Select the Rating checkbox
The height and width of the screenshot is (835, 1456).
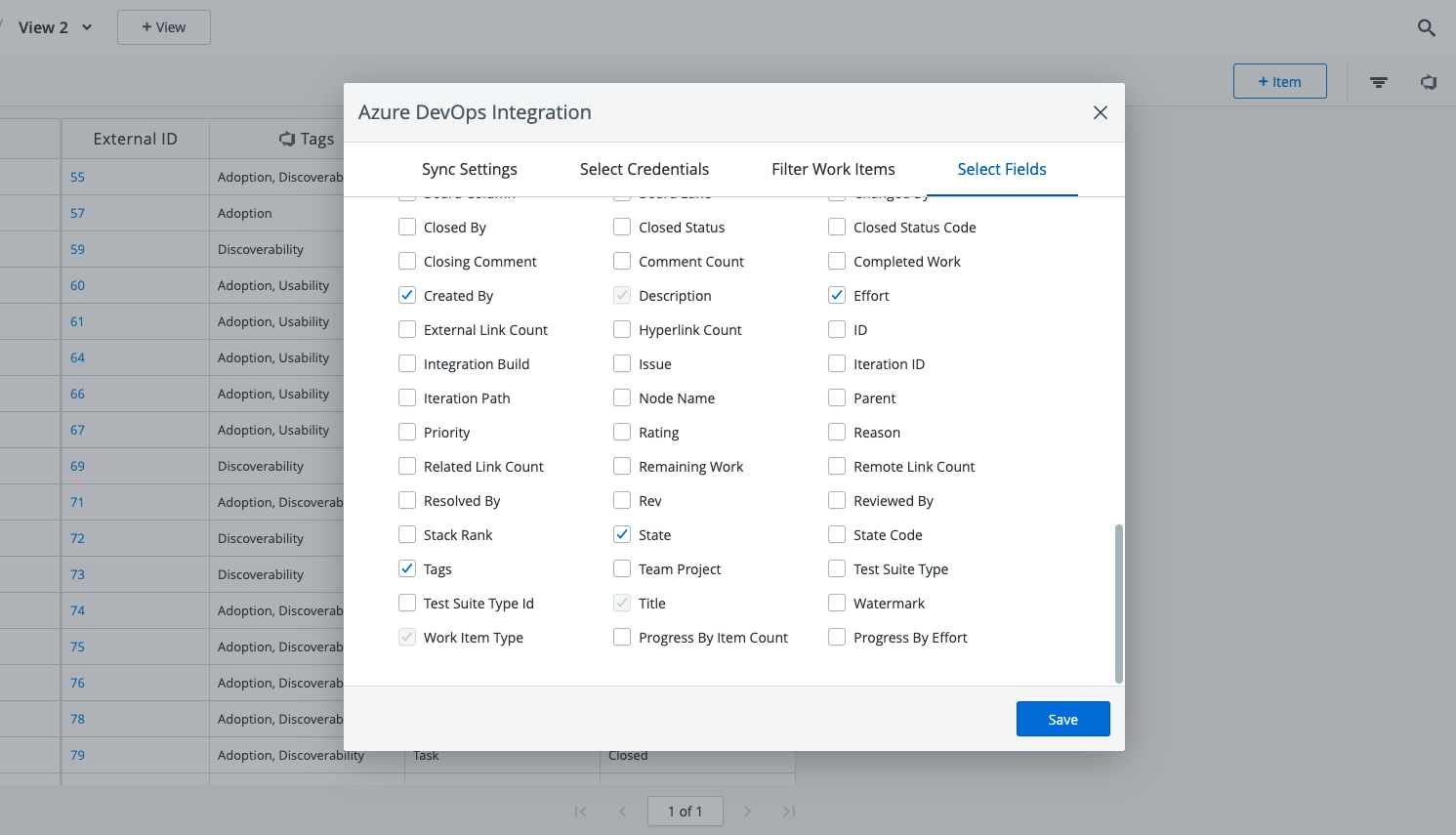point(622,432)
